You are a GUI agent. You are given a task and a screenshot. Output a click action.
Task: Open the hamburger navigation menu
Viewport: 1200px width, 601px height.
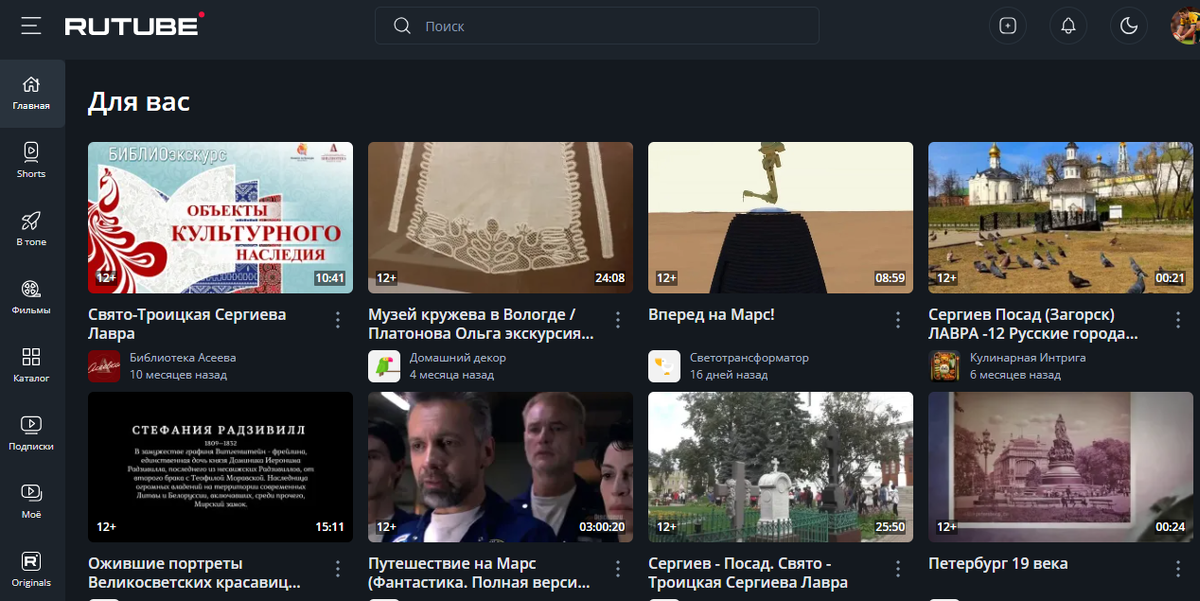(x=31, y=26)
